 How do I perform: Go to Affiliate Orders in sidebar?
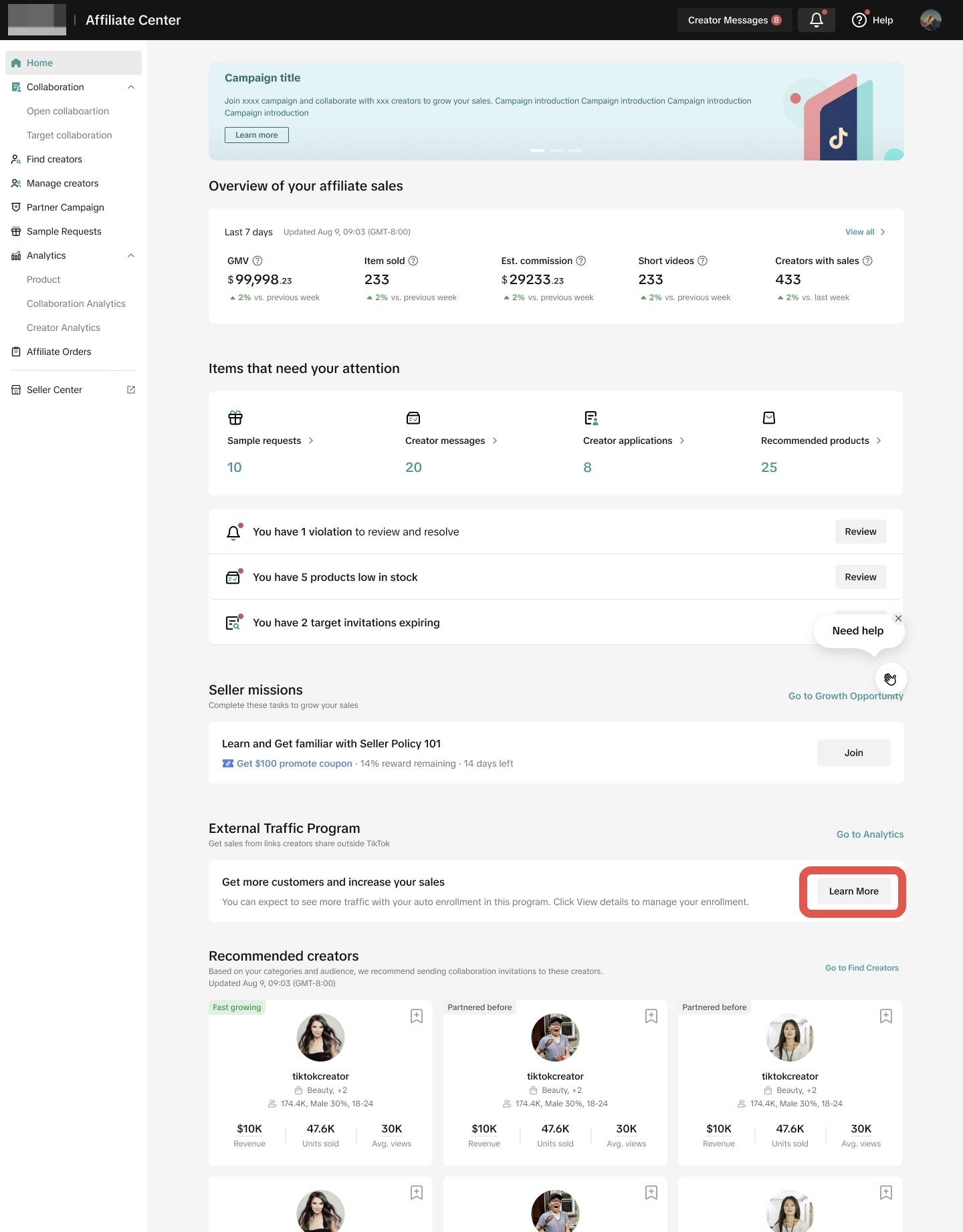pyautogui.click(x=59, y=352)
